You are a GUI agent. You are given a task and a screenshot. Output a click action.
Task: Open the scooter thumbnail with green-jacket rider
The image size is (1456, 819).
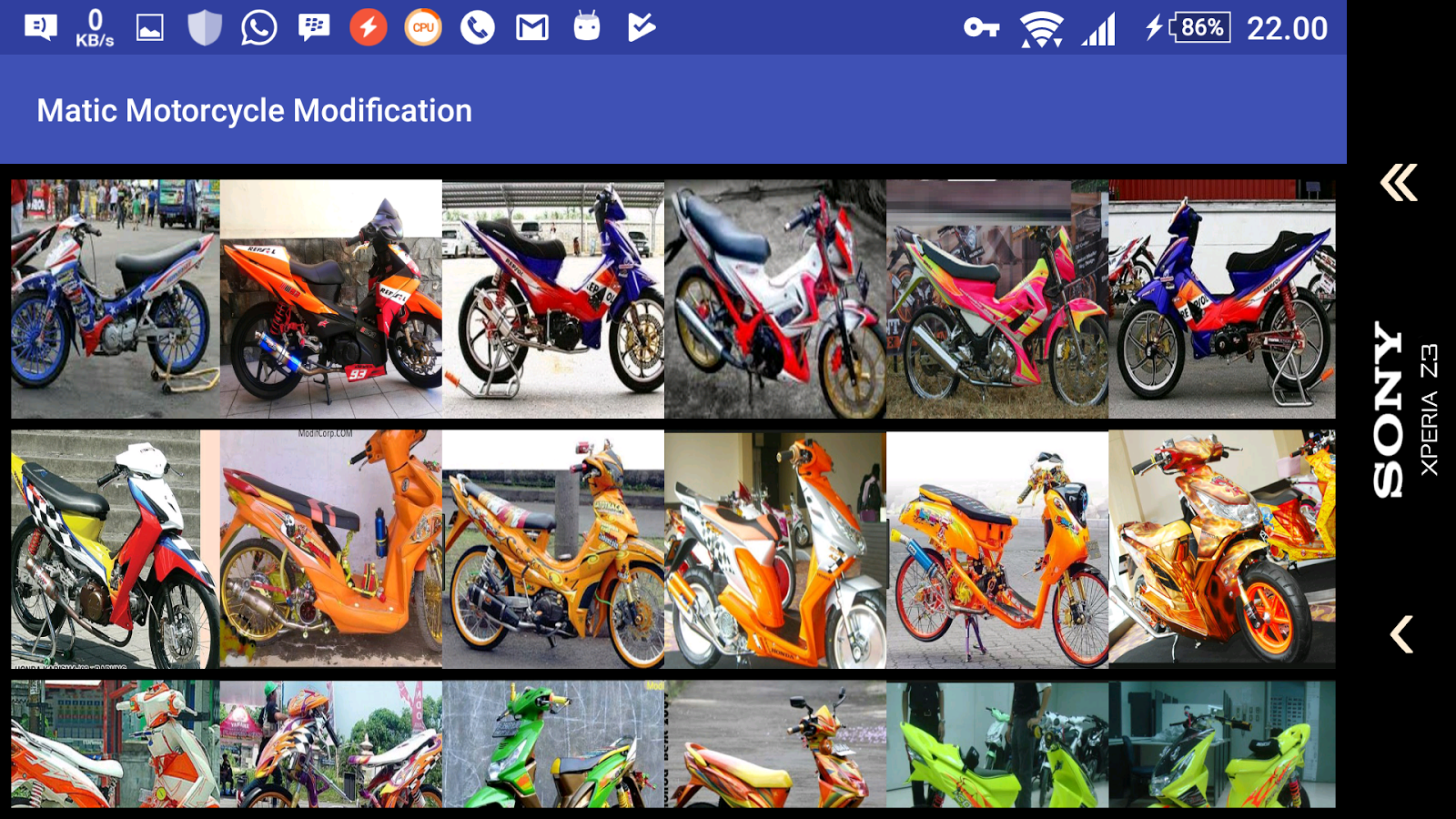click(331, 744)
